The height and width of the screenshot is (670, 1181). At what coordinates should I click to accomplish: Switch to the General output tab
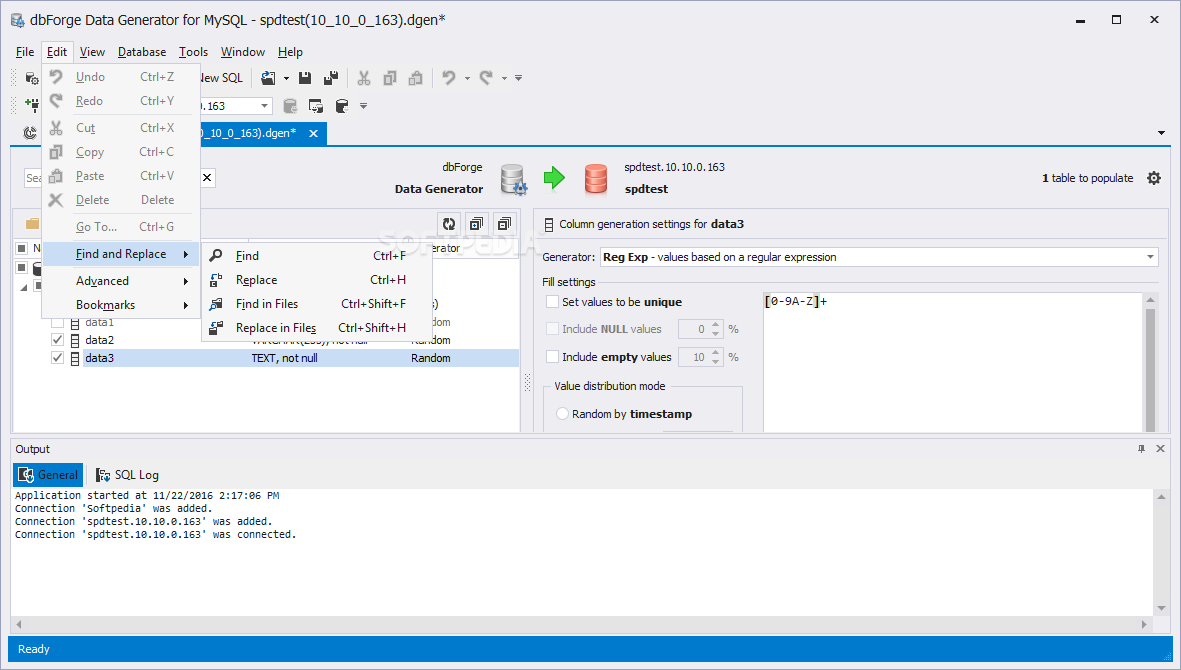(x=48, y=475)
